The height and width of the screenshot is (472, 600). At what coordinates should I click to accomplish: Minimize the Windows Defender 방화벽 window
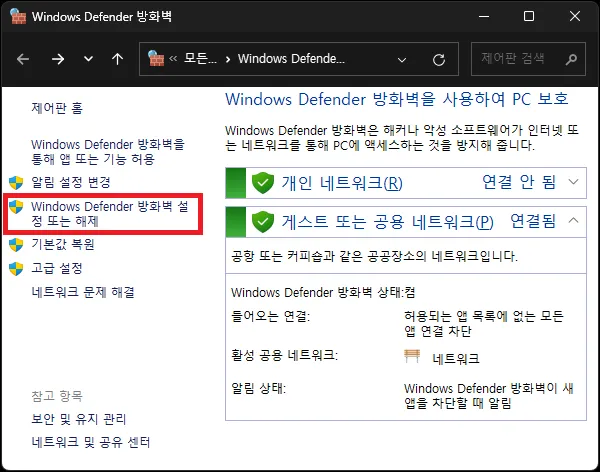[484, 16]
